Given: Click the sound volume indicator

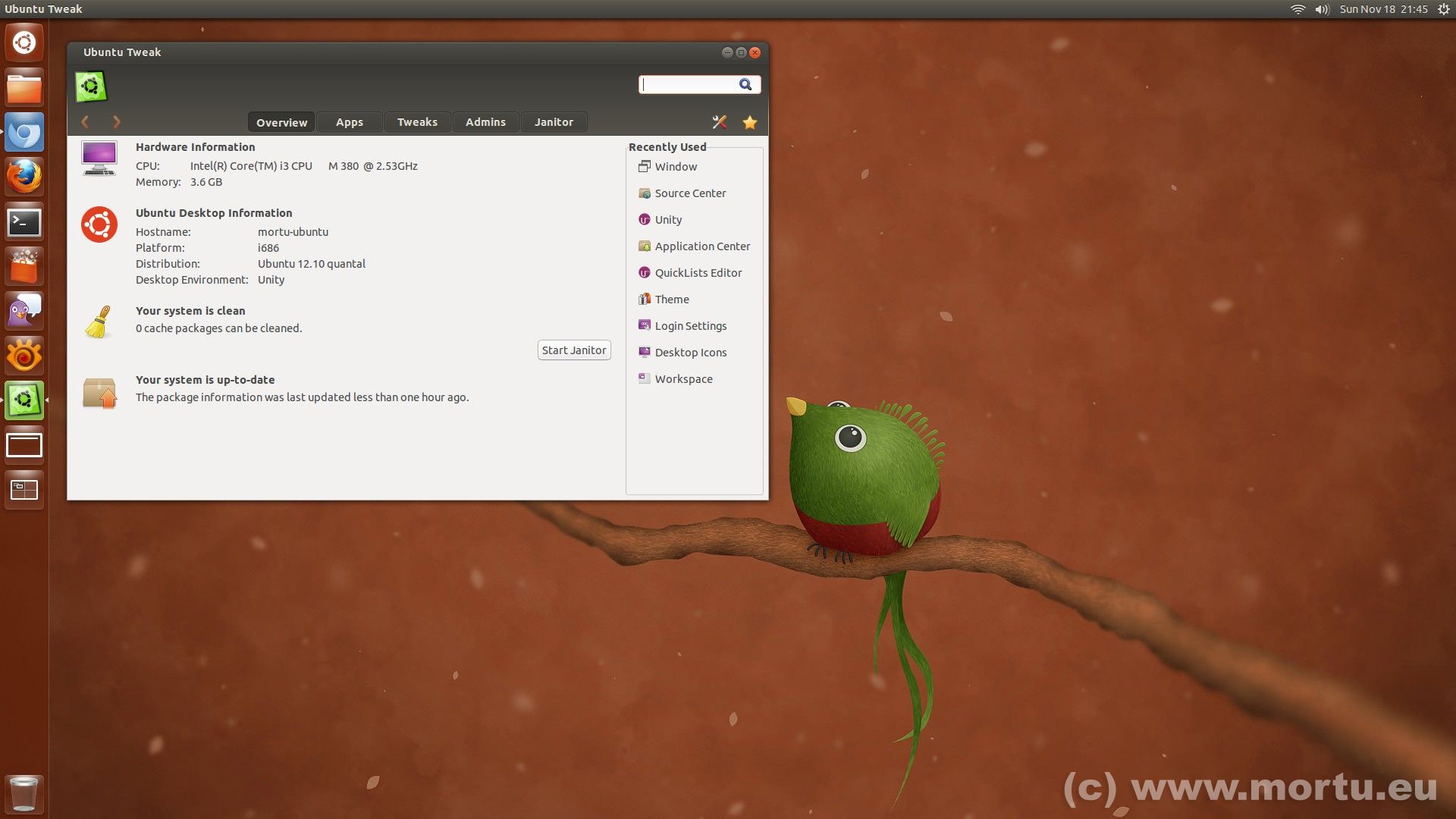Looking at the screenshot, I should (1322, 9).
